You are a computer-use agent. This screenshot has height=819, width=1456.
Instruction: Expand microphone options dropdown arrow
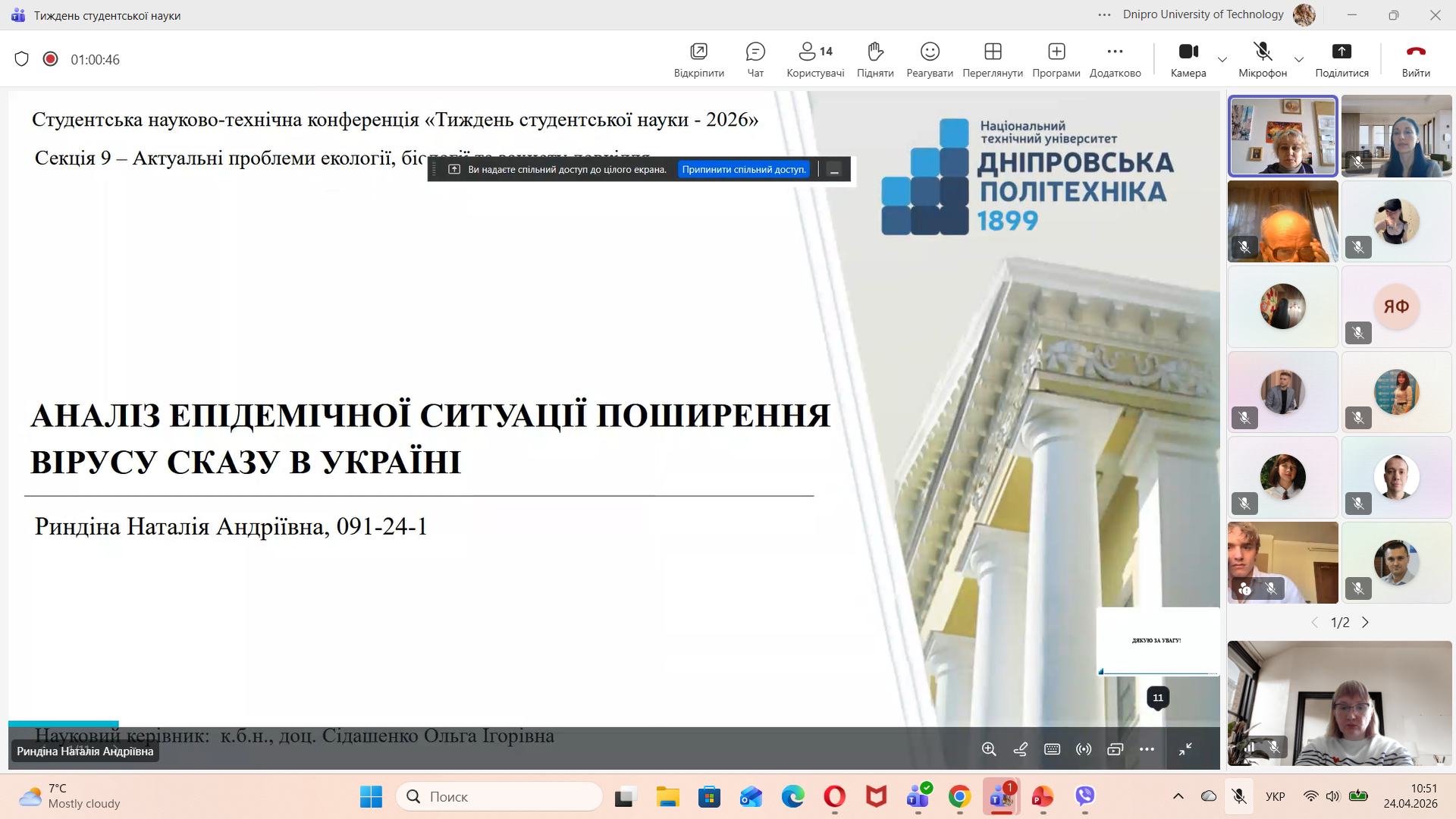(1298, 59)
